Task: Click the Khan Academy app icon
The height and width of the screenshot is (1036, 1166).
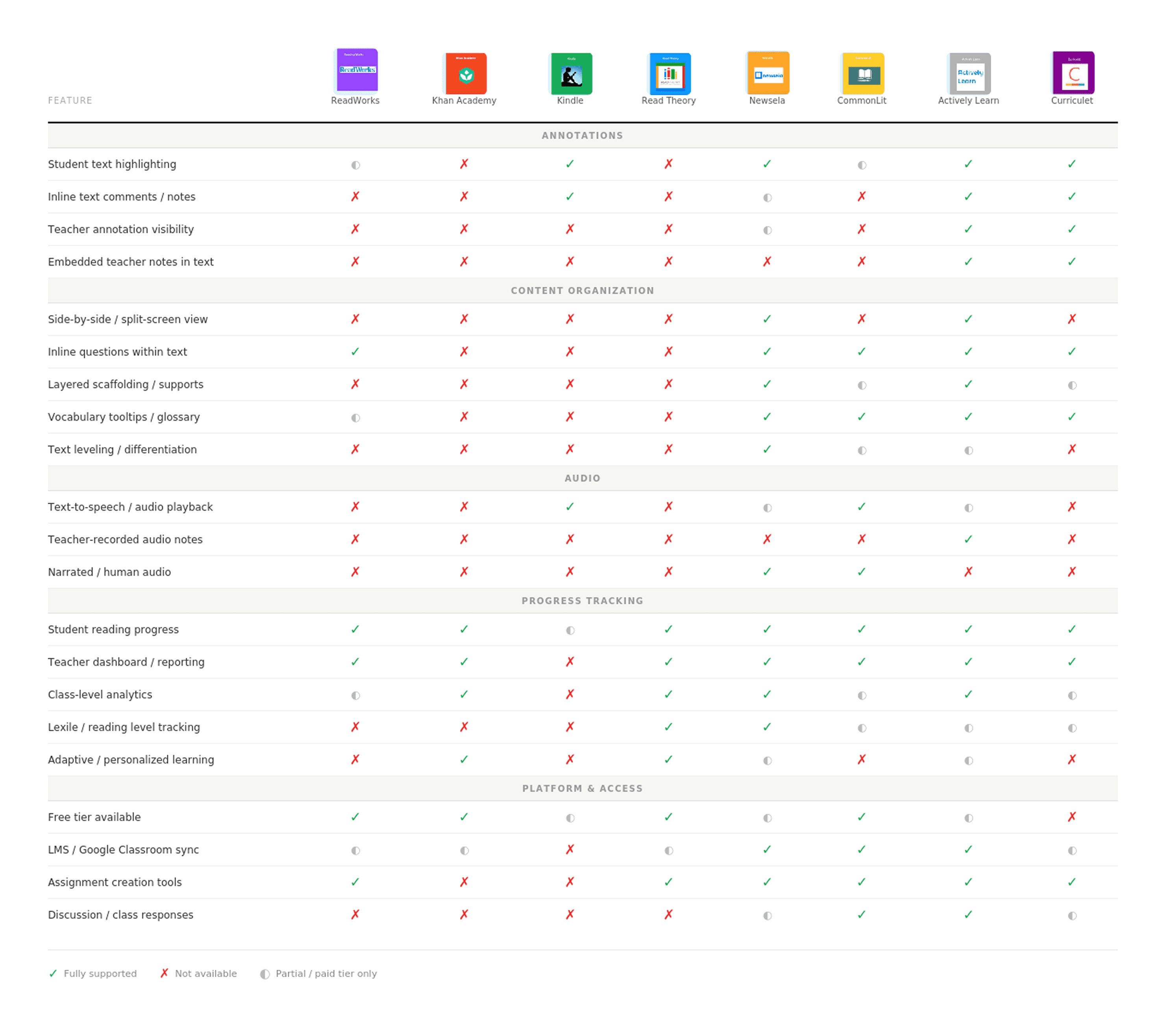Action: click(x=465, y=74)
